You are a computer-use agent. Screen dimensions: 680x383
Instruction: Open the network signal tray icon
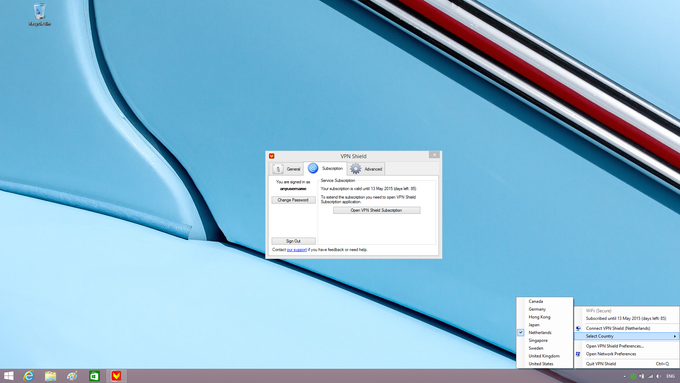(650, 376)
